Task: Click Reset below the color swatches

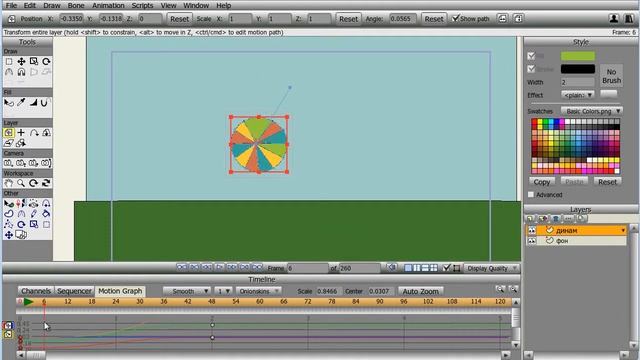Action: coord(607,182)
